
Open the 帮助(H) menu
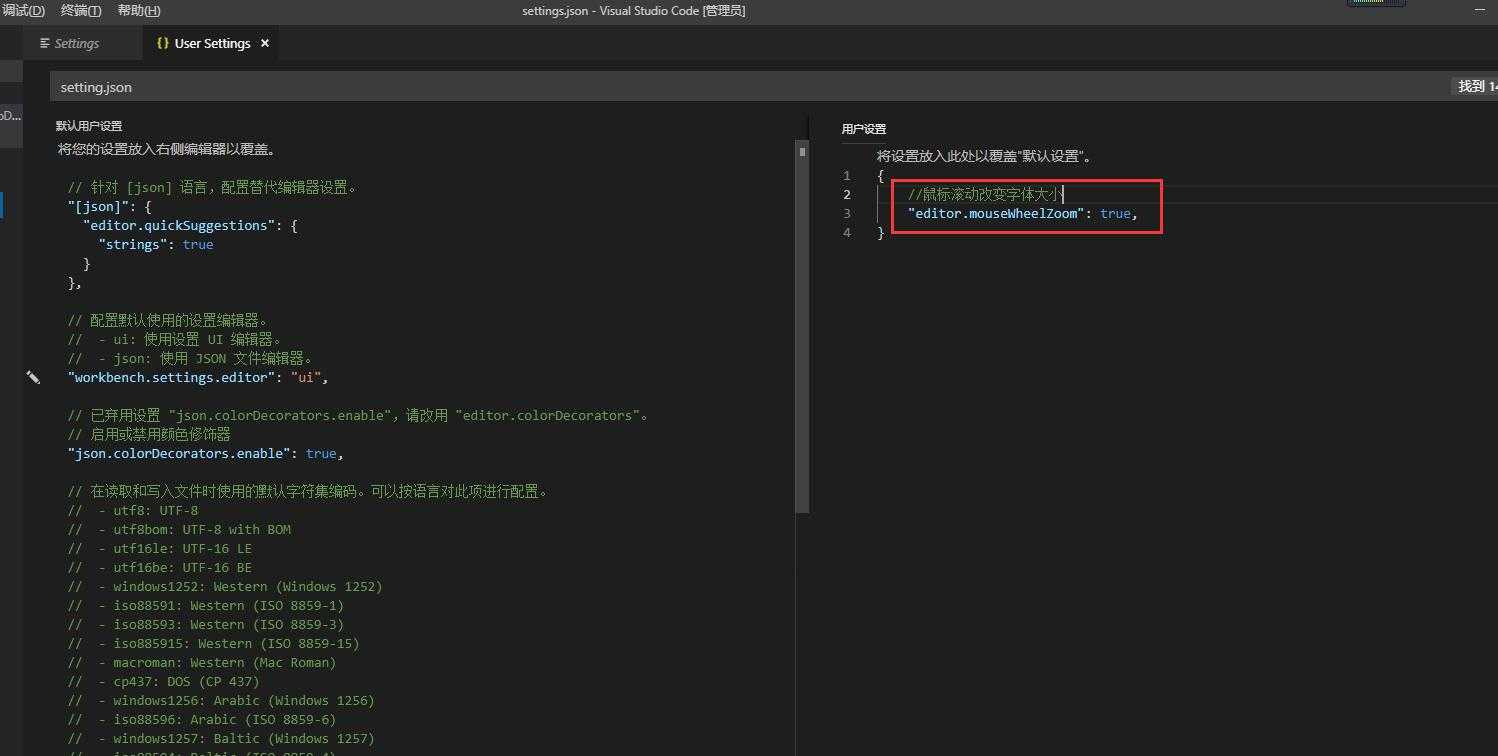click(x=139, y=10)
